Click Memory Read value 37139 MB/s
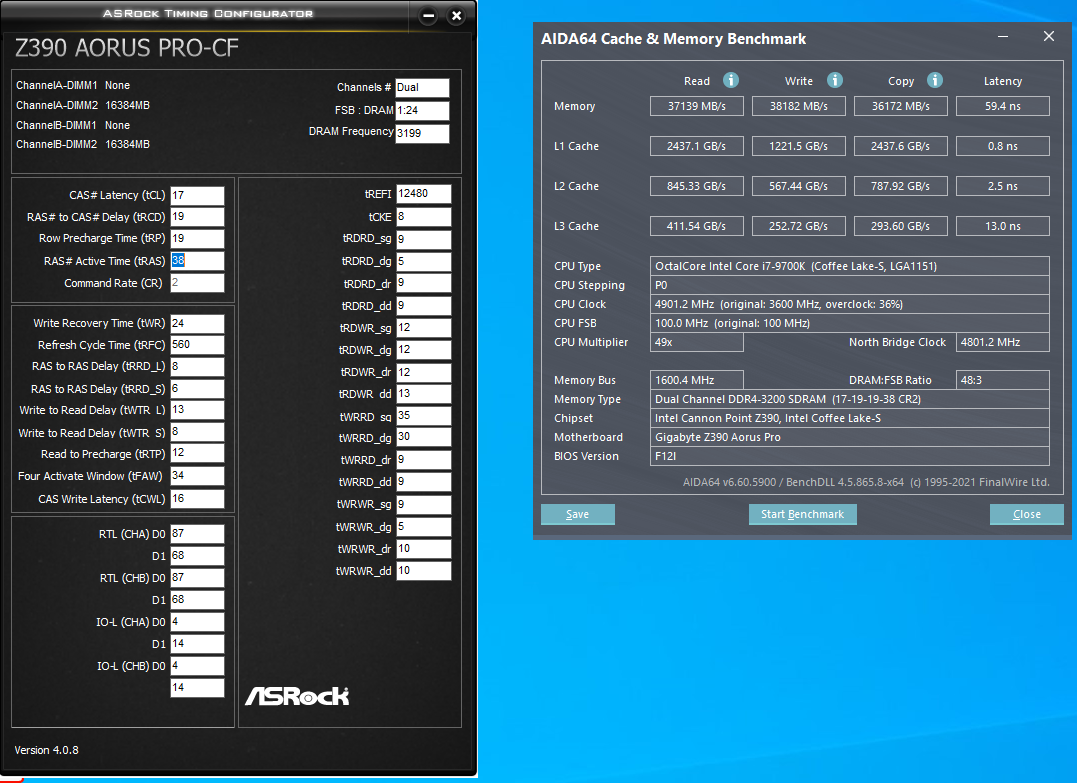Viewport: 1077px width, 783px height. pyautogui.click(x=696, y=106)
